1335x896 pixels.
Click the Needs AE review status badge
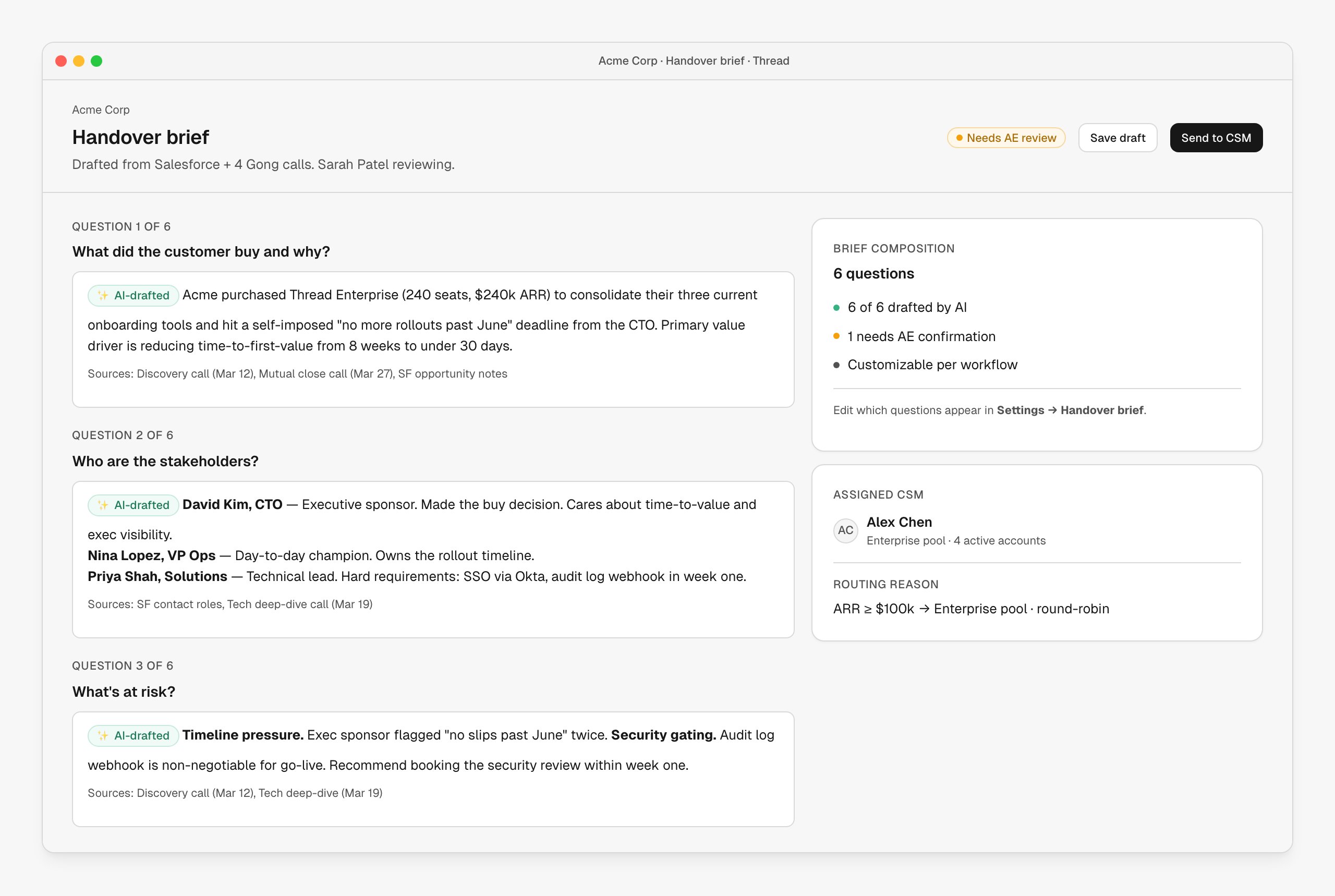click(x=1006, y=138)
